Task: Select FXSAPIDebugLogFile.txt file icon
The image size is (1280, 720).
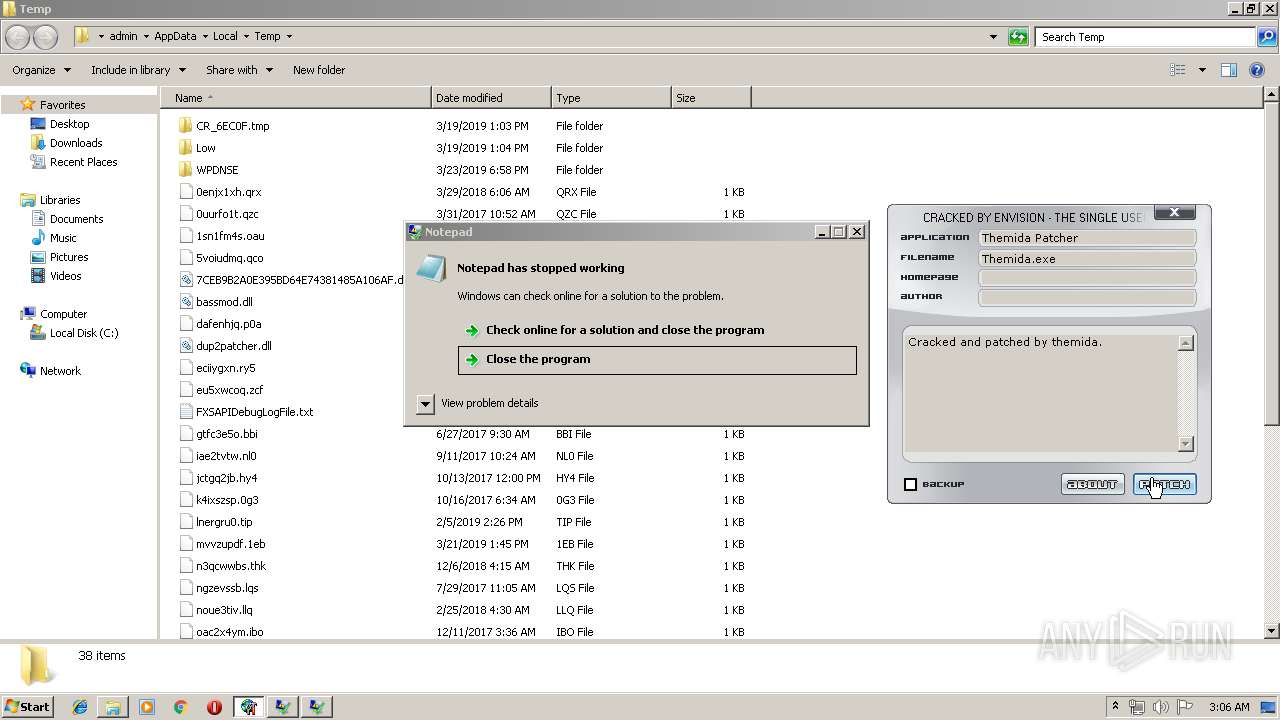Action: tap(185, 412)
